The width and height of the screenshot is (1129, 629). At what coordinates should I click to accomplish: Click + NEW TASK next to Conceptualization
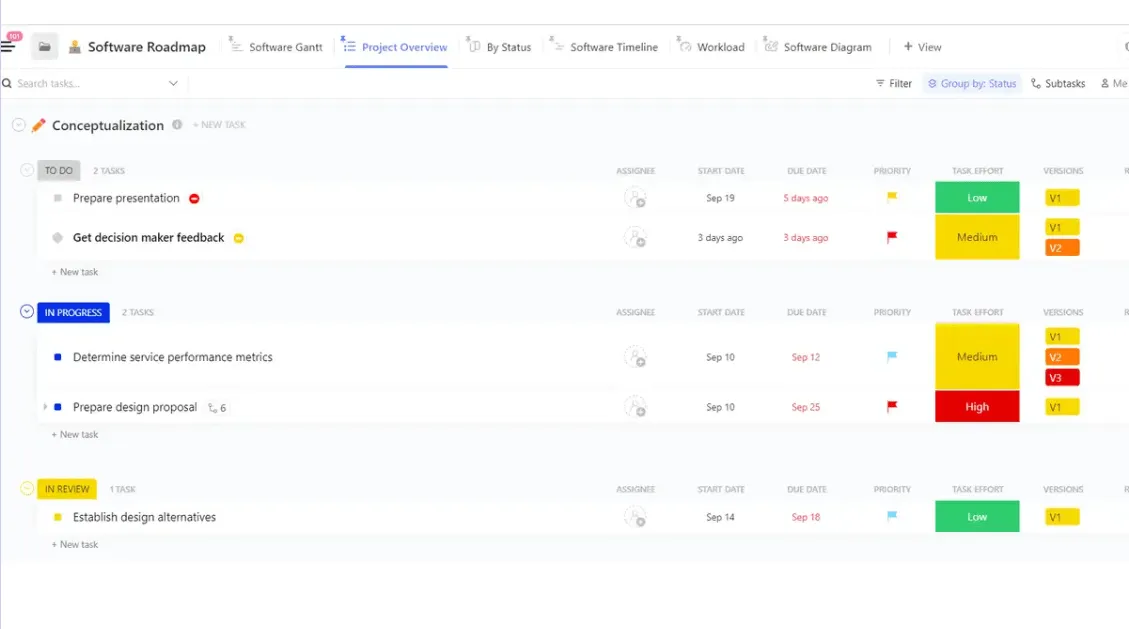coord(219,125)
